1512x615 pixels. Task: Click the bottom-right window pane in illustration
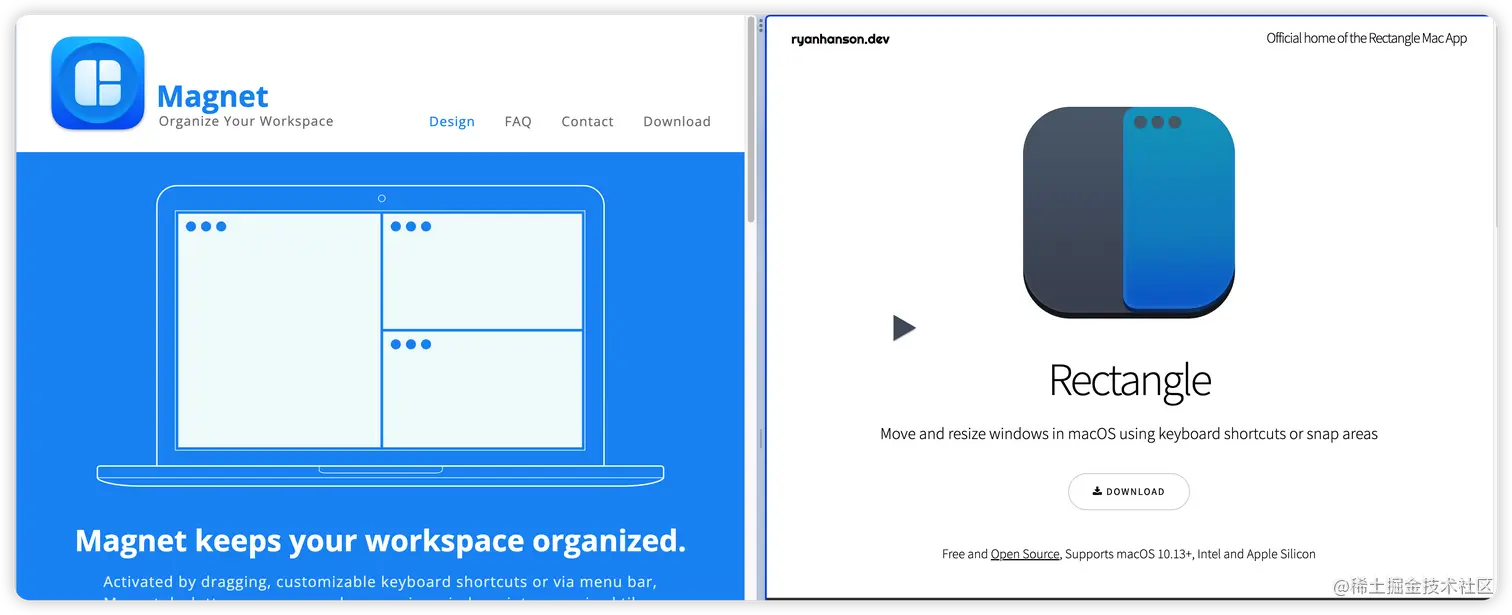(x=483, y=389)
